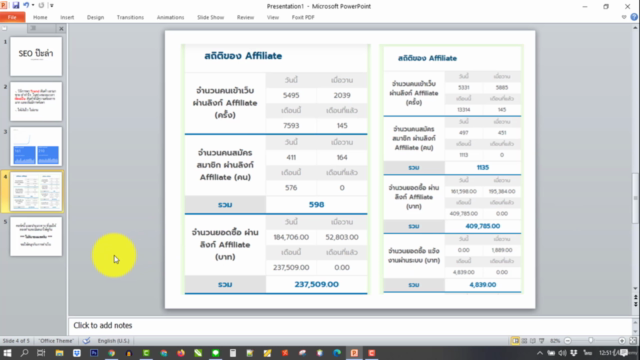Go to the Animations tab
The image size is (640, 360).
coord(170,17)
